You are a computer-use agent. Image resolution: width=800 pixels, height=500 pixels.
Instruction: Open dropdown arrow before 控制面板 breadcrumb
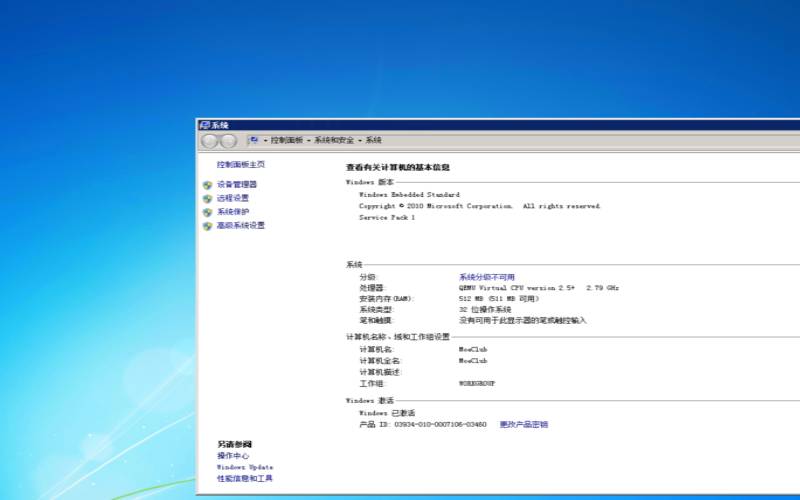(x=265, y=140)
